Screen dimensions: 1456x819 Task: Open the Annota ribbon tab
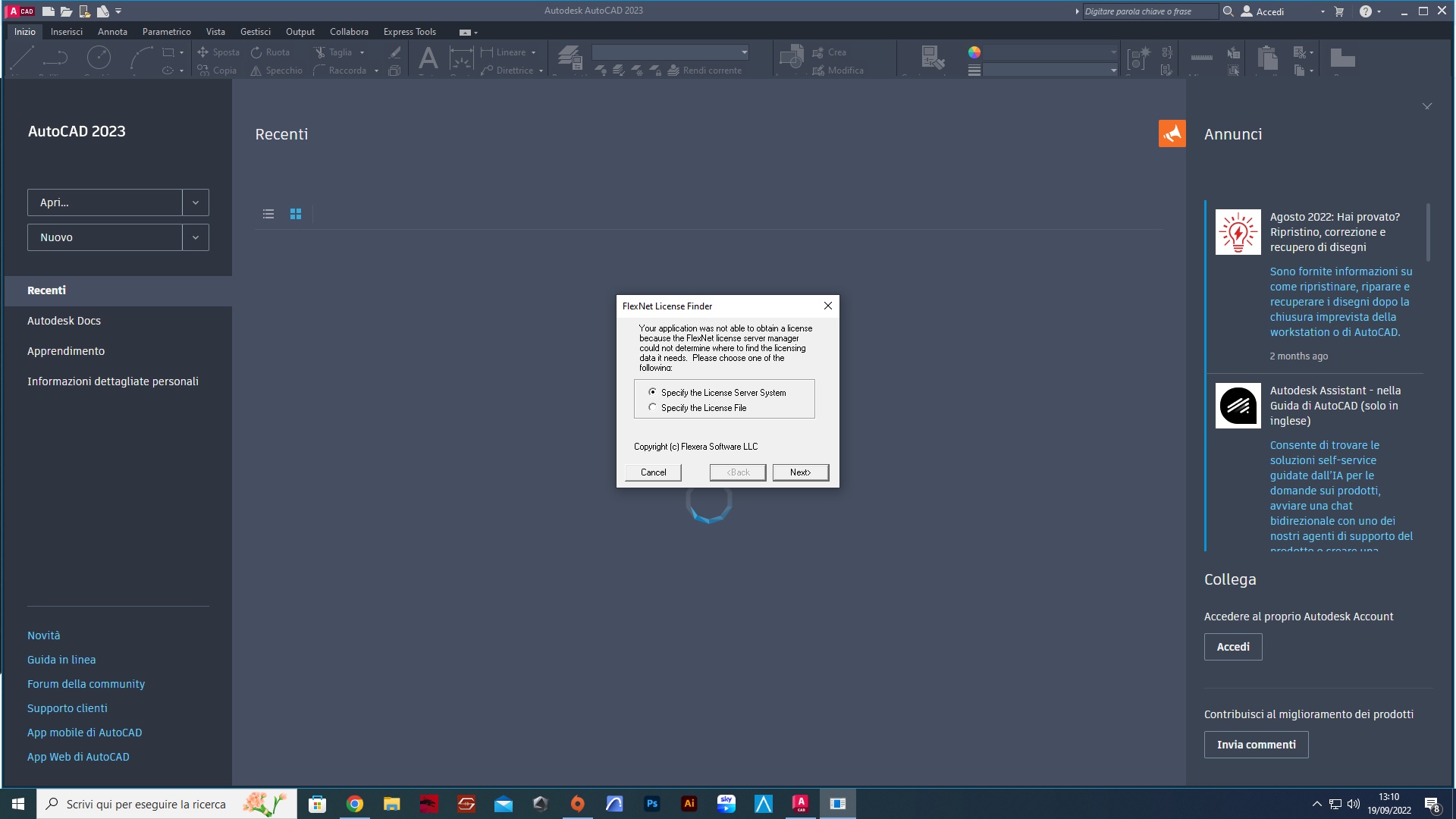(x=112, y=32)
